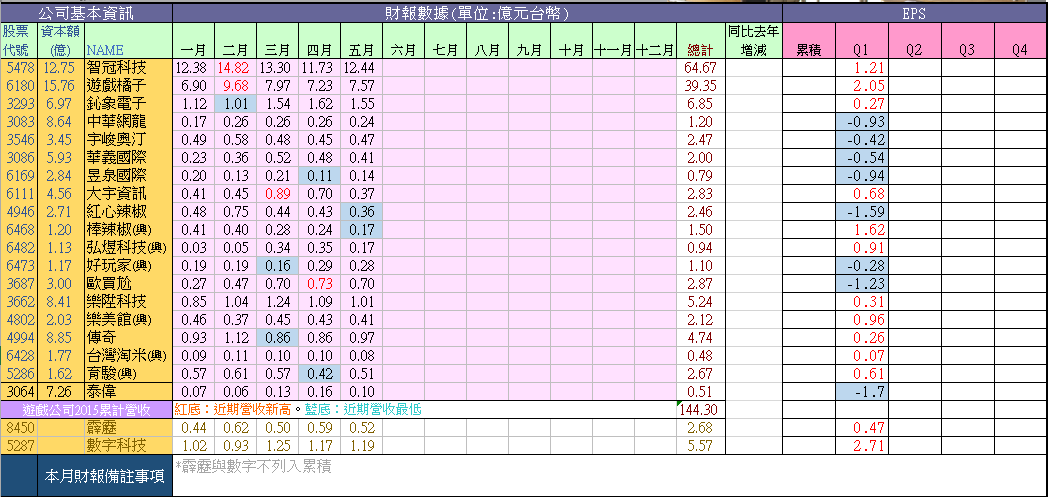Screen dimensions: 1048x497
Task: Click the red 0.89 March cell
Action: tap(278, 194)
